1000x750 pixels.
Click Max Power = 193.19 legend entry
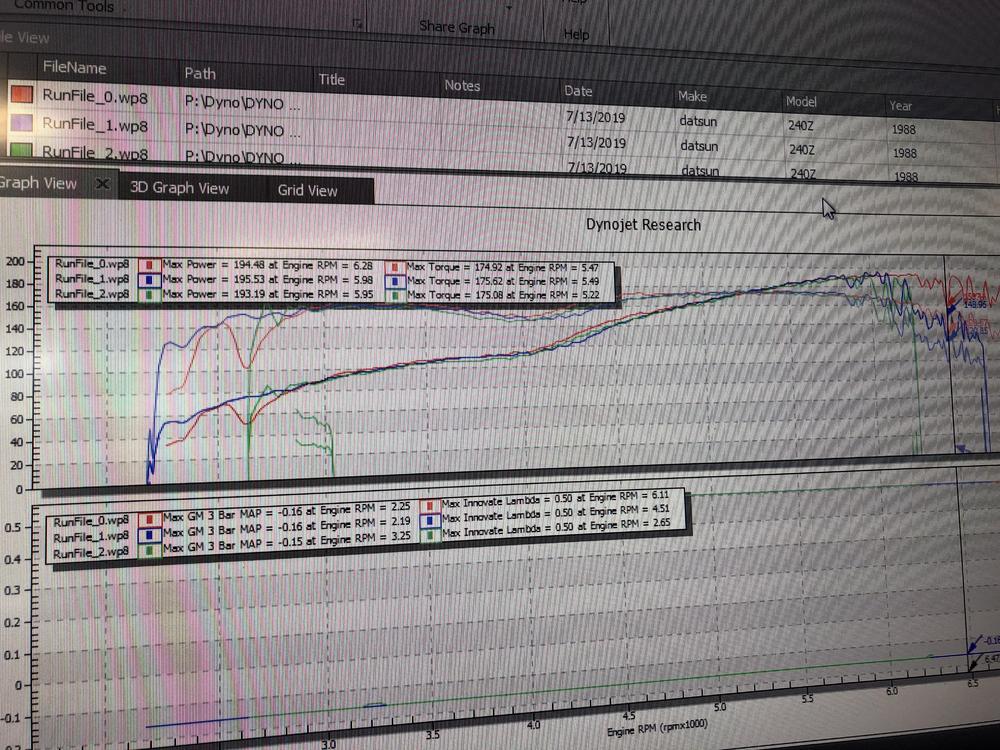tap(267, 295)
